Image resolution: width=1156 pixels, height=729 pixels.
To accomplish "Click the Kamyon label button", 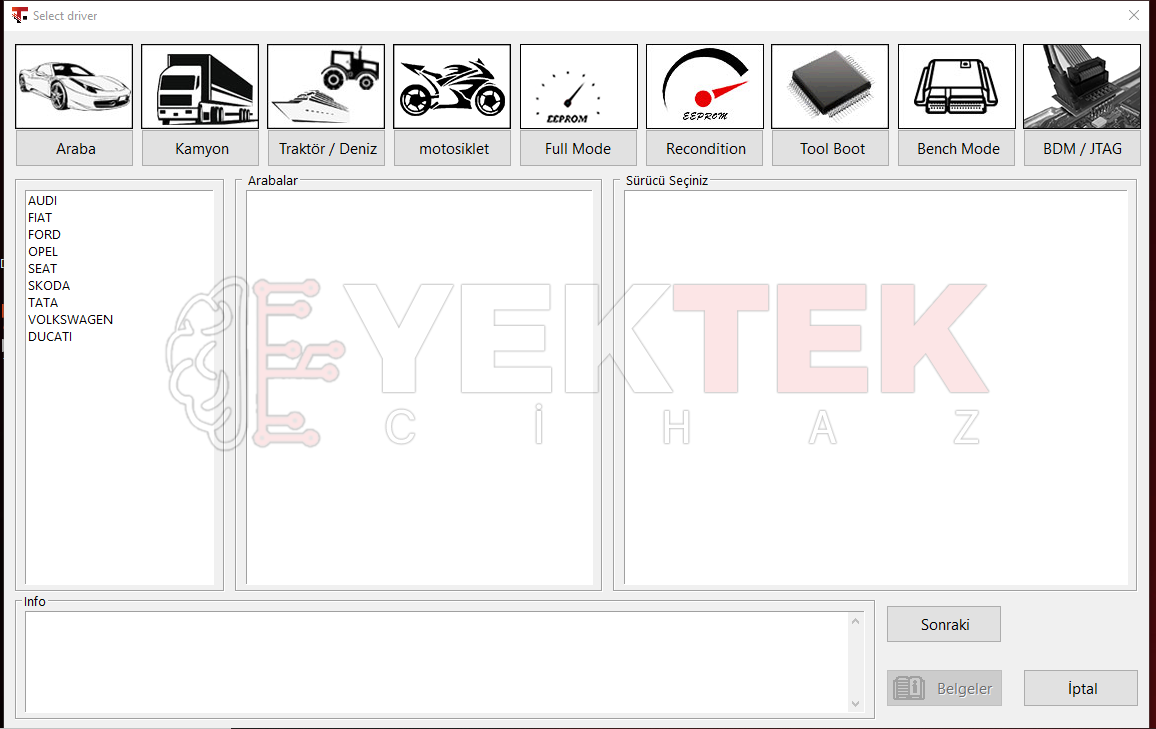I will (201, 148).
